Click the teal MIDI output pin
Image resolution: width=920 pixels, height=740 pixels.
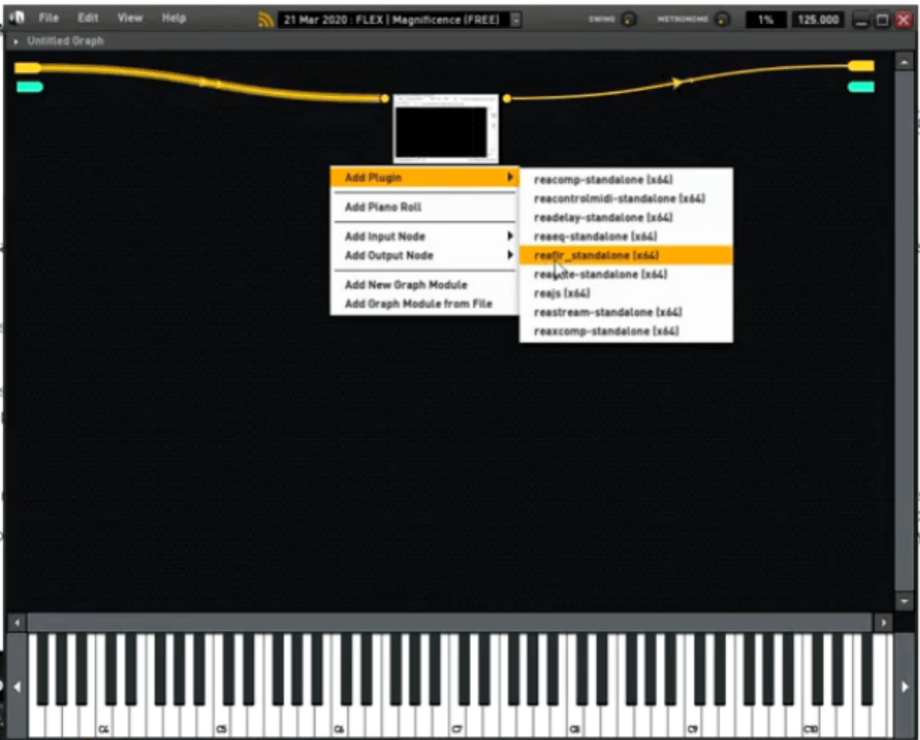tap(861, 87)
